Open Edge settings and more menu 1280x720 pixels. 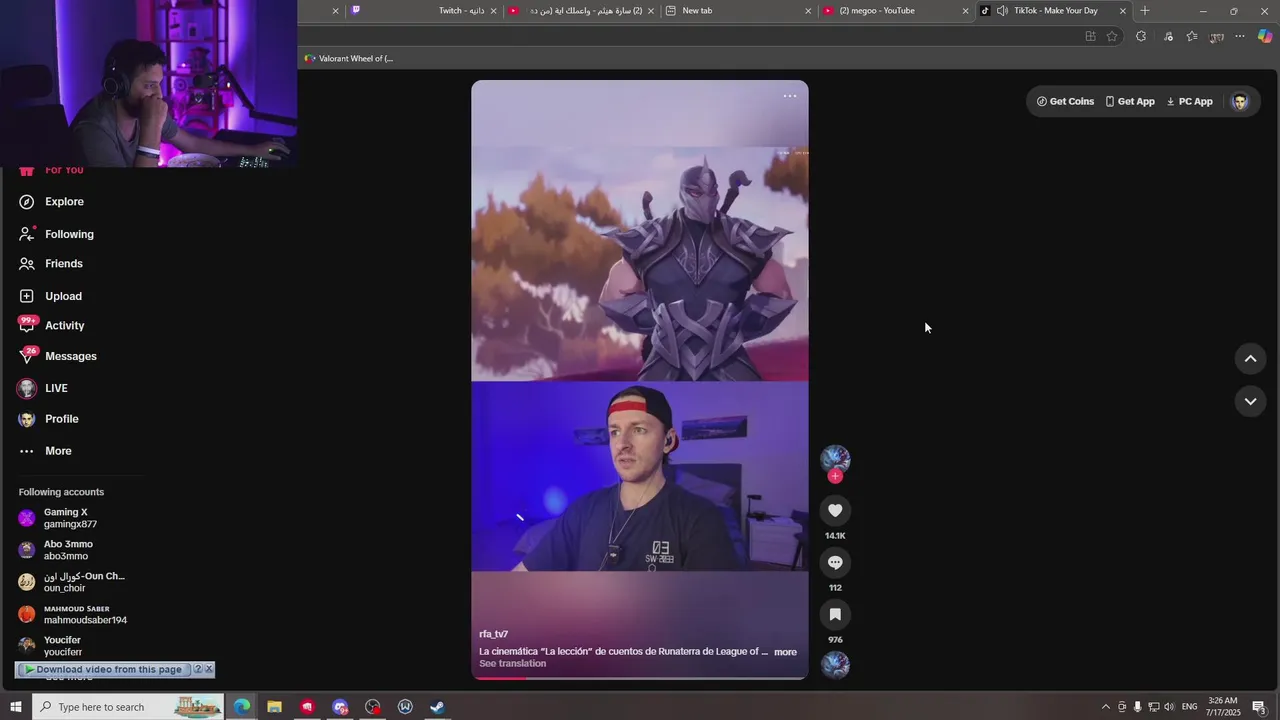(1240, 36)
